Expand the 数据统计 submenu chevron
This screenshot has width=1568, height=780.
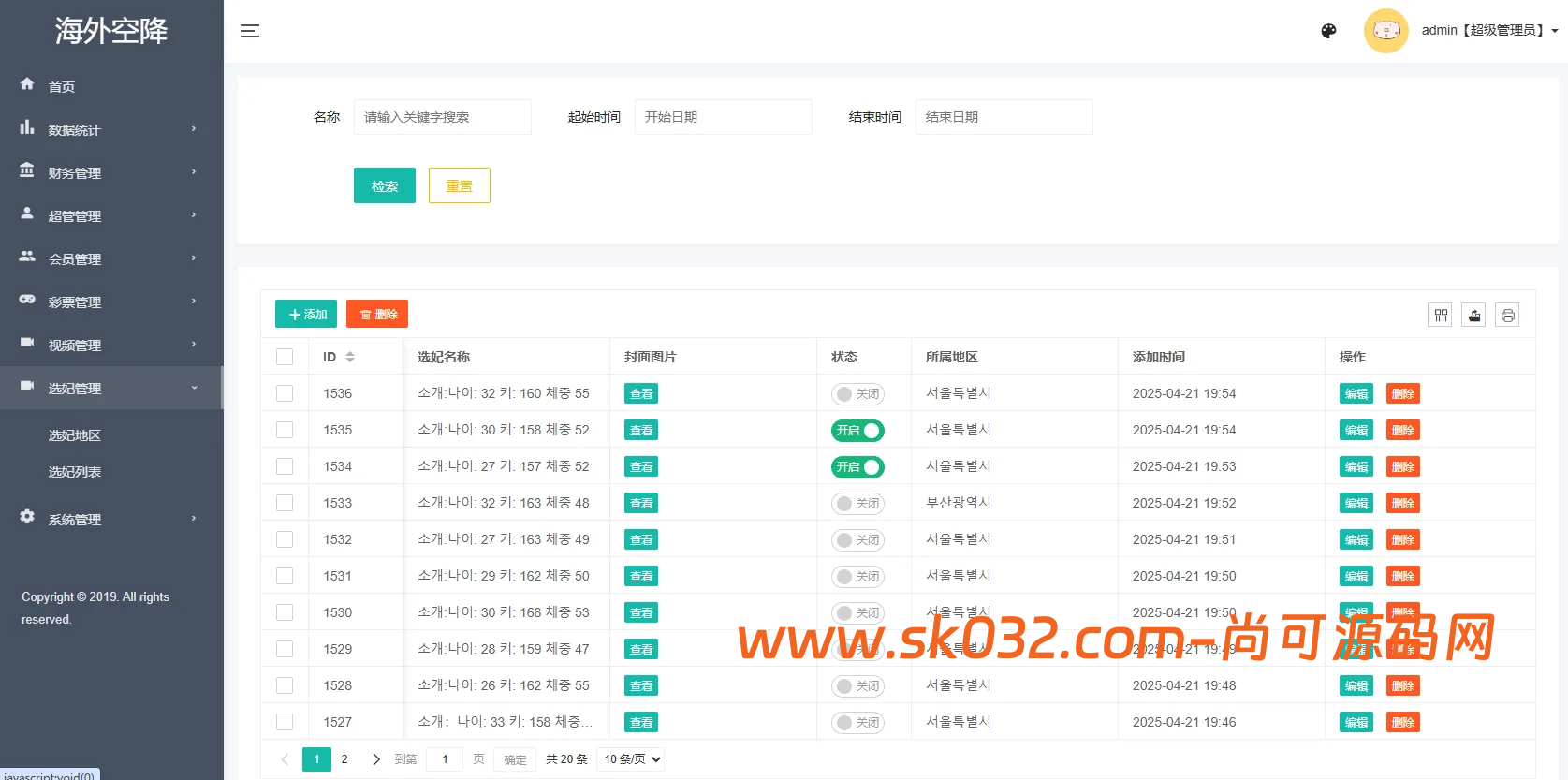(x=194, y=129)
